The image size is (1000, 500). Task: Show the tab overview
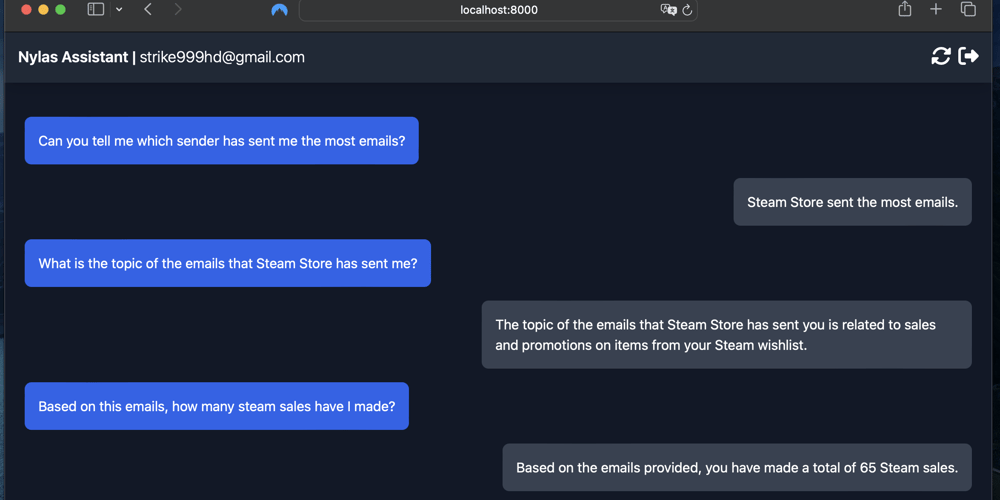pyautogui.click(x=968, y=10)
